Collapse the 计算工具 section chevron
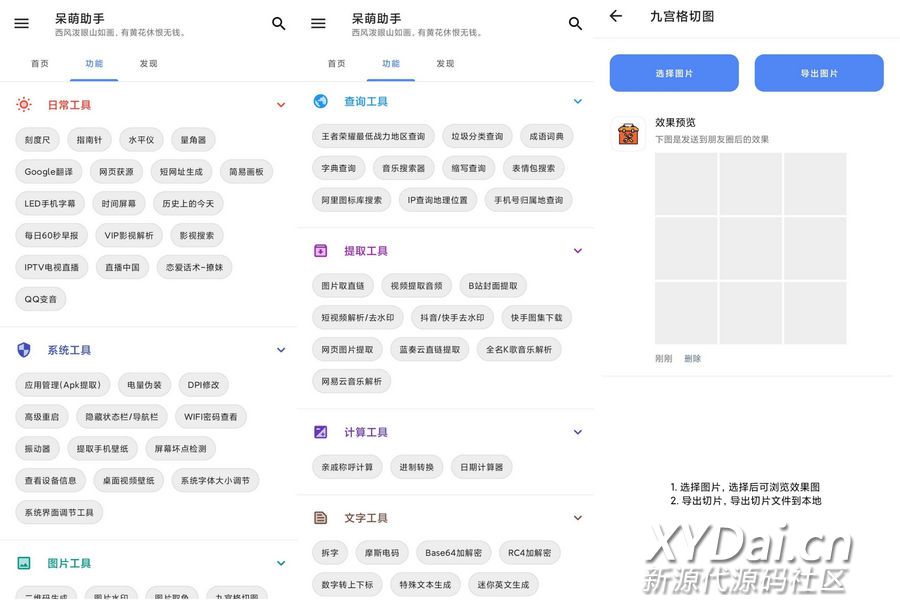Screen dimensions: 900x600 [577, 432]
